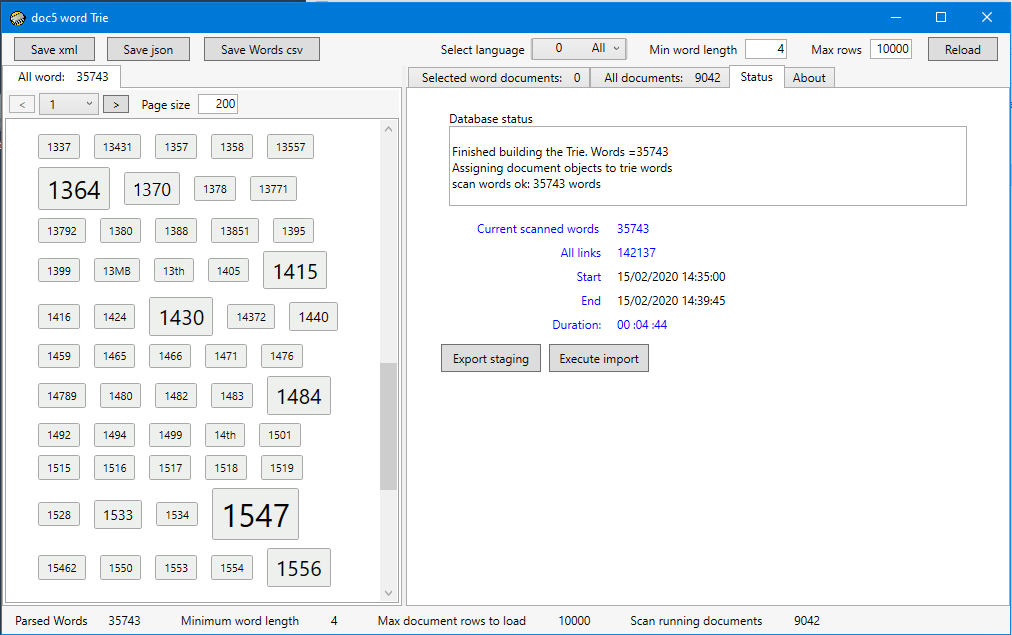Select the word 1519
This screenshot has height=635, width=1012.
tap(282, 468)
